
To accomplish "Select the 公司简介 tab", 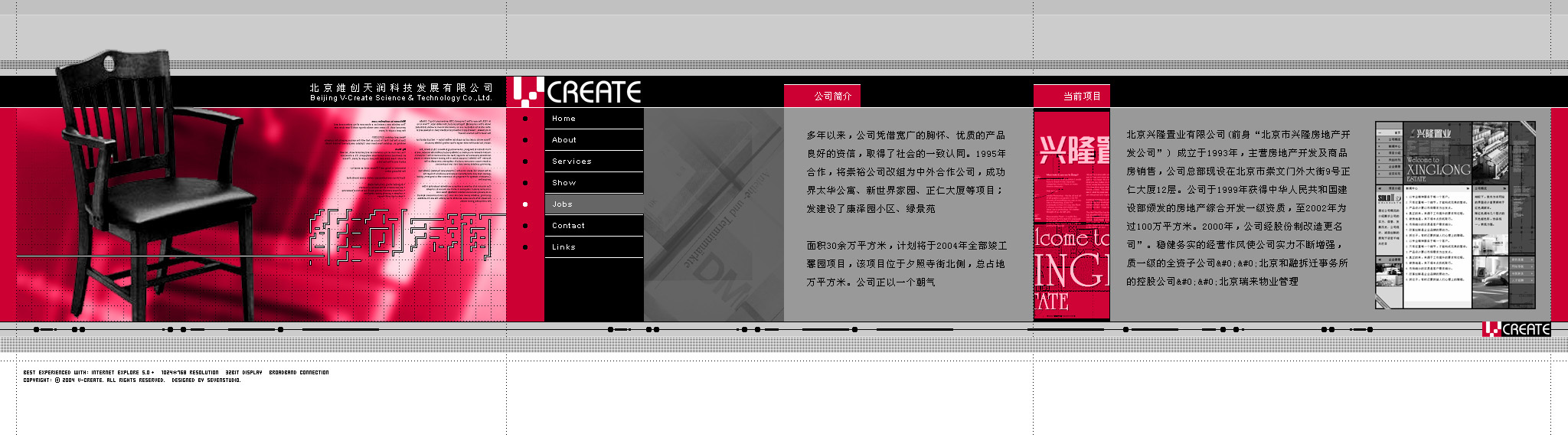I will pyautogui.click(x=822, y=96).
